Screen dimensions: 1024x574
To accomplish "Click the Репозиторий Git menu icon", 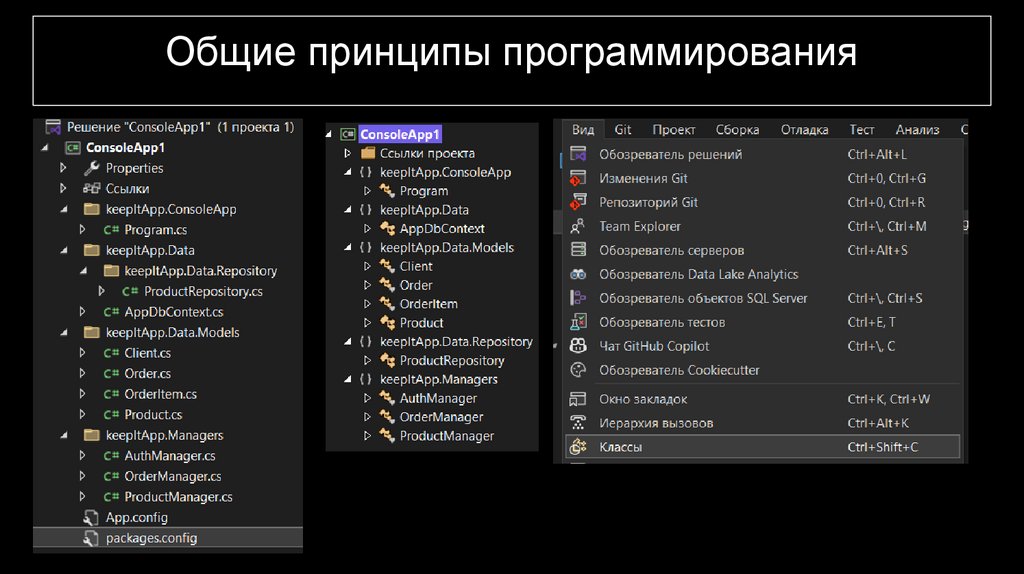I will pos(578,202).
